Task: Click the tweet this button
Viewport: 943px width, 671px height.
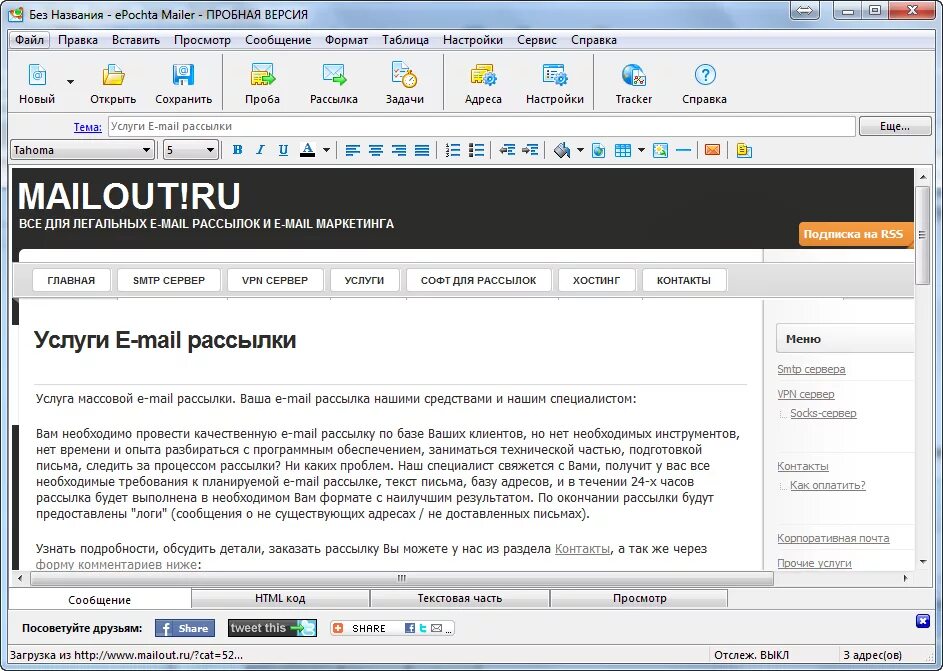Action: pyautogui.click(x=272, y=628)
